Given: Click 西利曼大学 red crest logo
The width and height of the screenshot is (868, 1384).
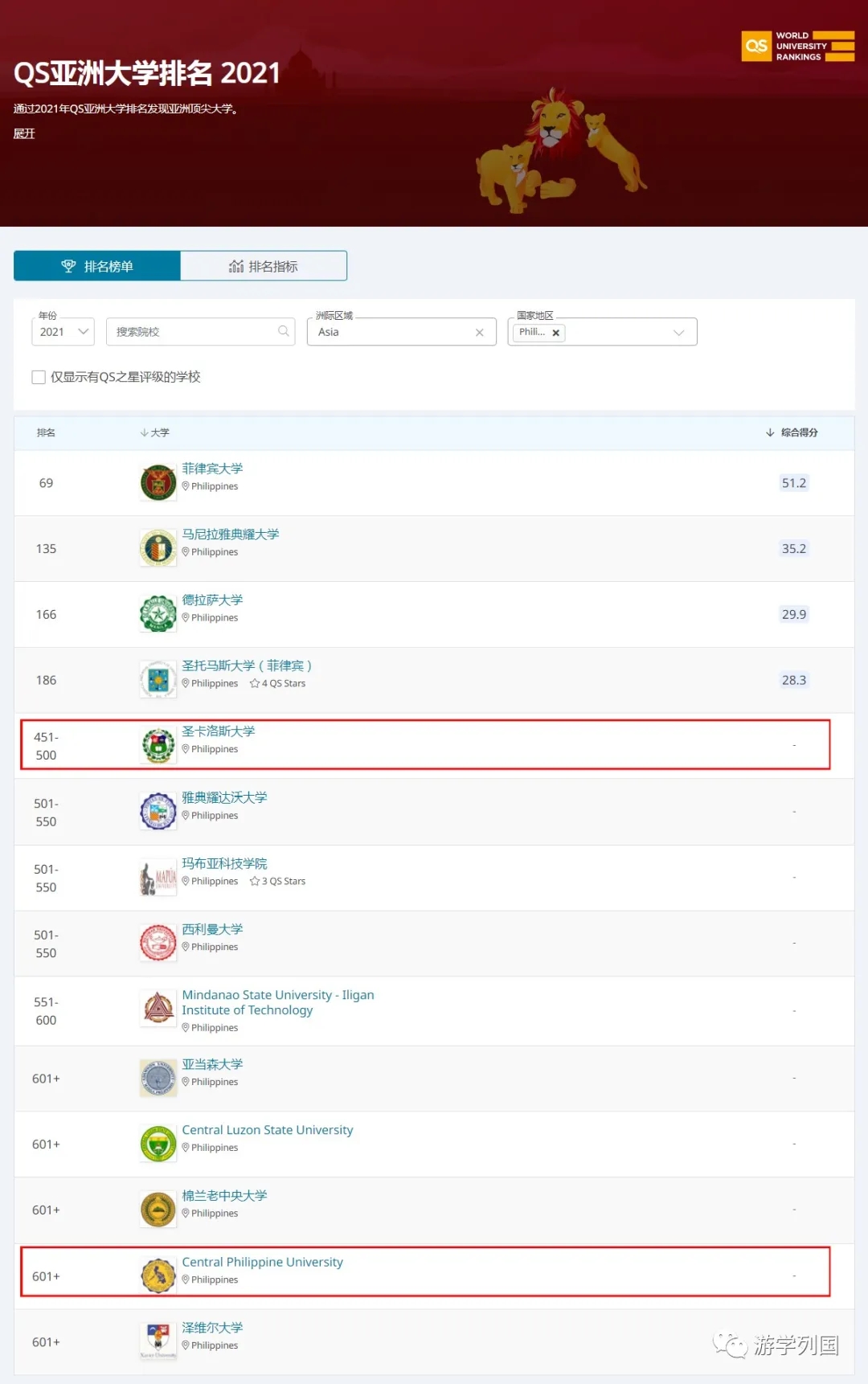Looking at the screenshot, I should point(158,944).
